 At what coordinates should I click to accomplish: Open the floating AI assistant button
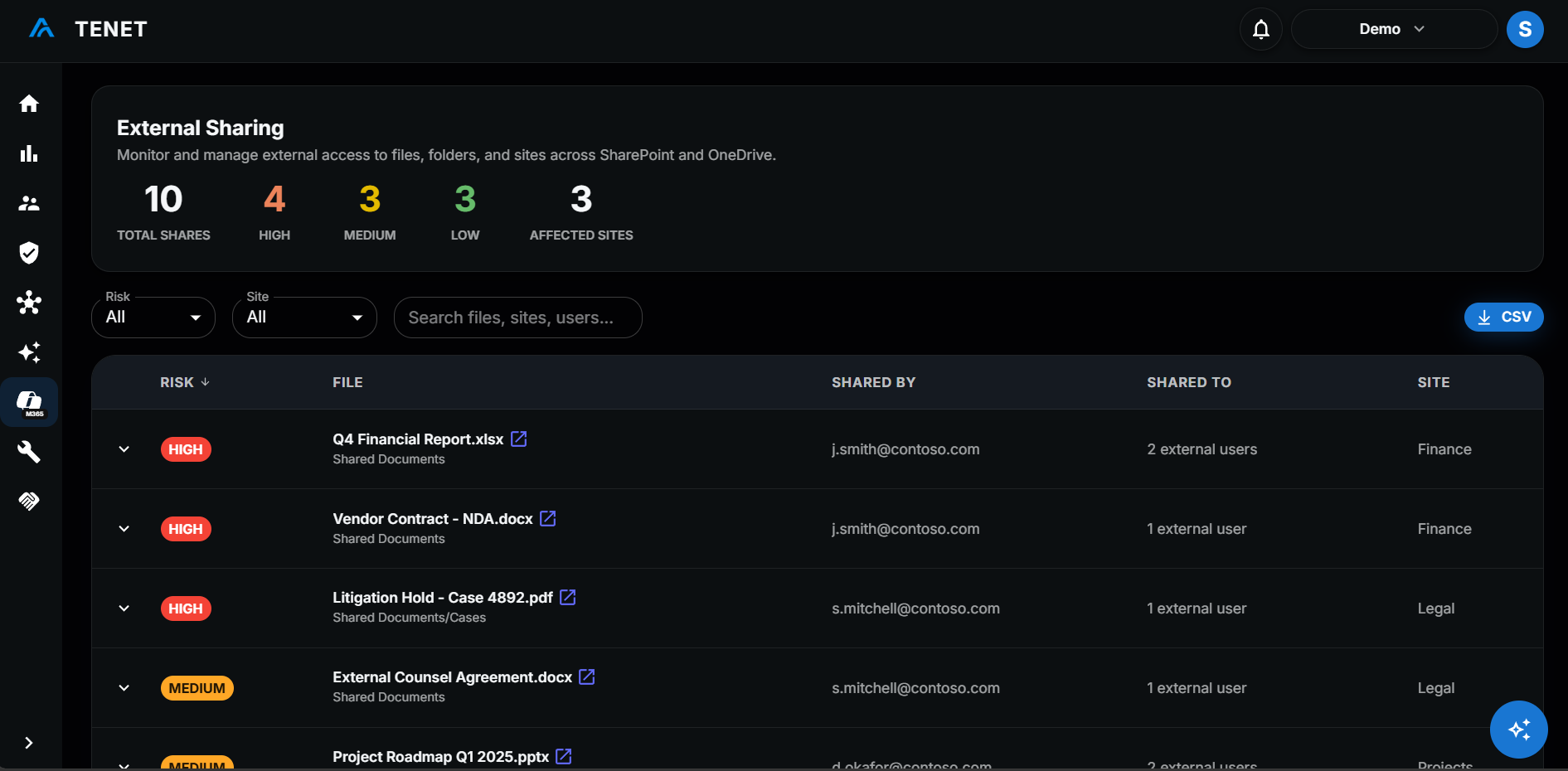1519,730
